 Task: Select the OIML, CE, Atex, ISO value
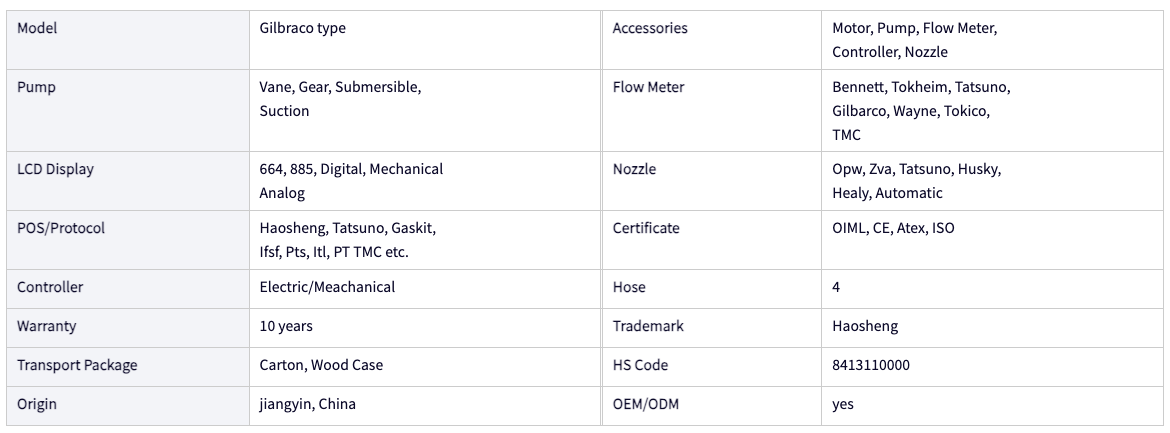point(893,228)
